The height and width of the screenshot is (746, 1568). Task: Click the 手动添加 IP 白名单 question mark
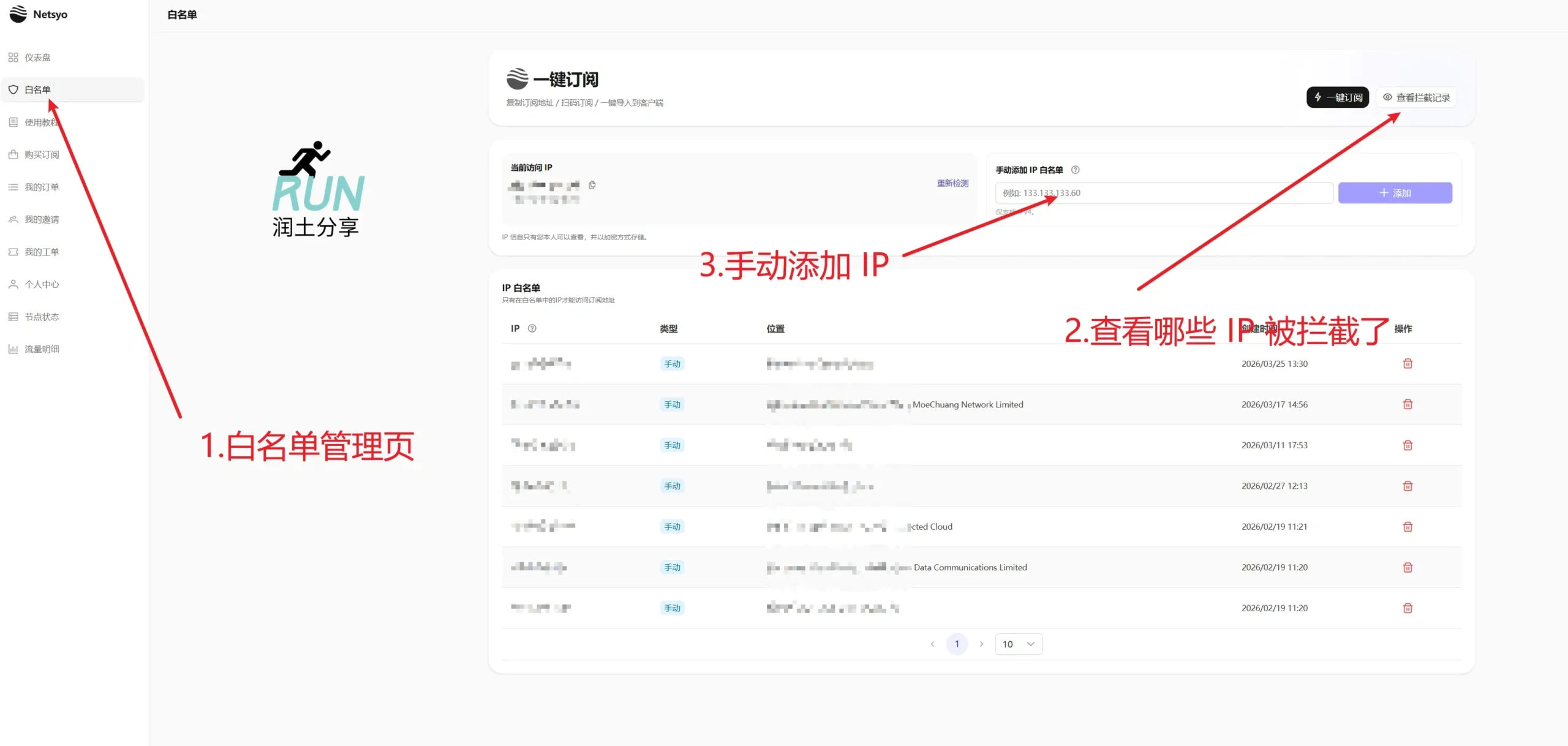(x=1076, y=170)
